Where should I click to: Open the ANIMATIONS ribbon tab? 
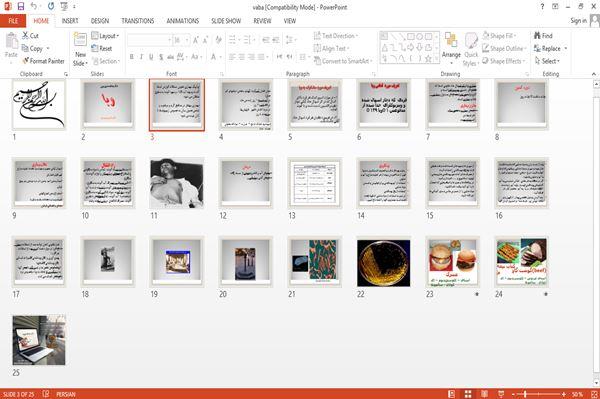pyautogui.click(x=183, y=21)
